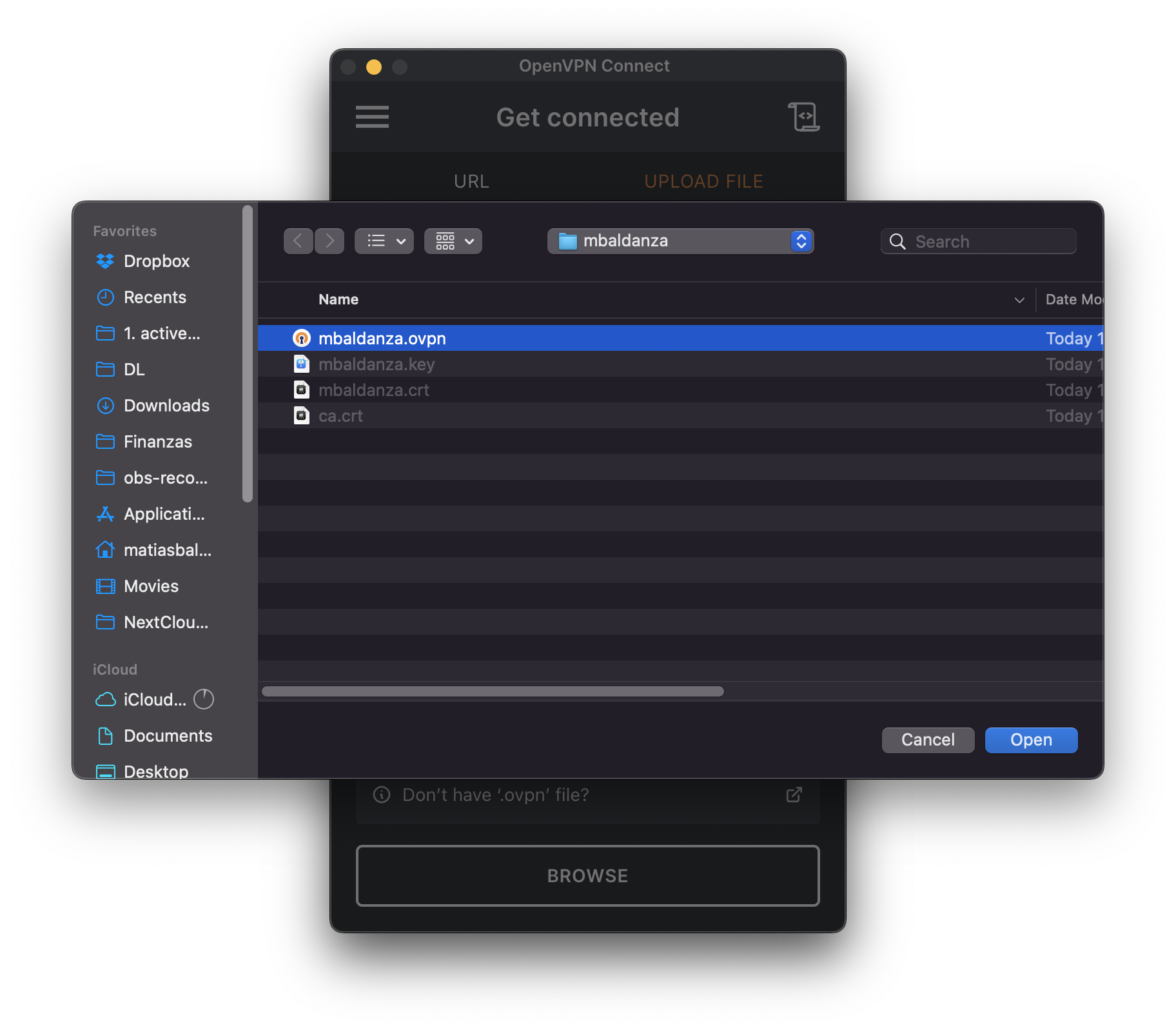Click the Today date of mbaldanza.ovpn

click(1073, 338)
